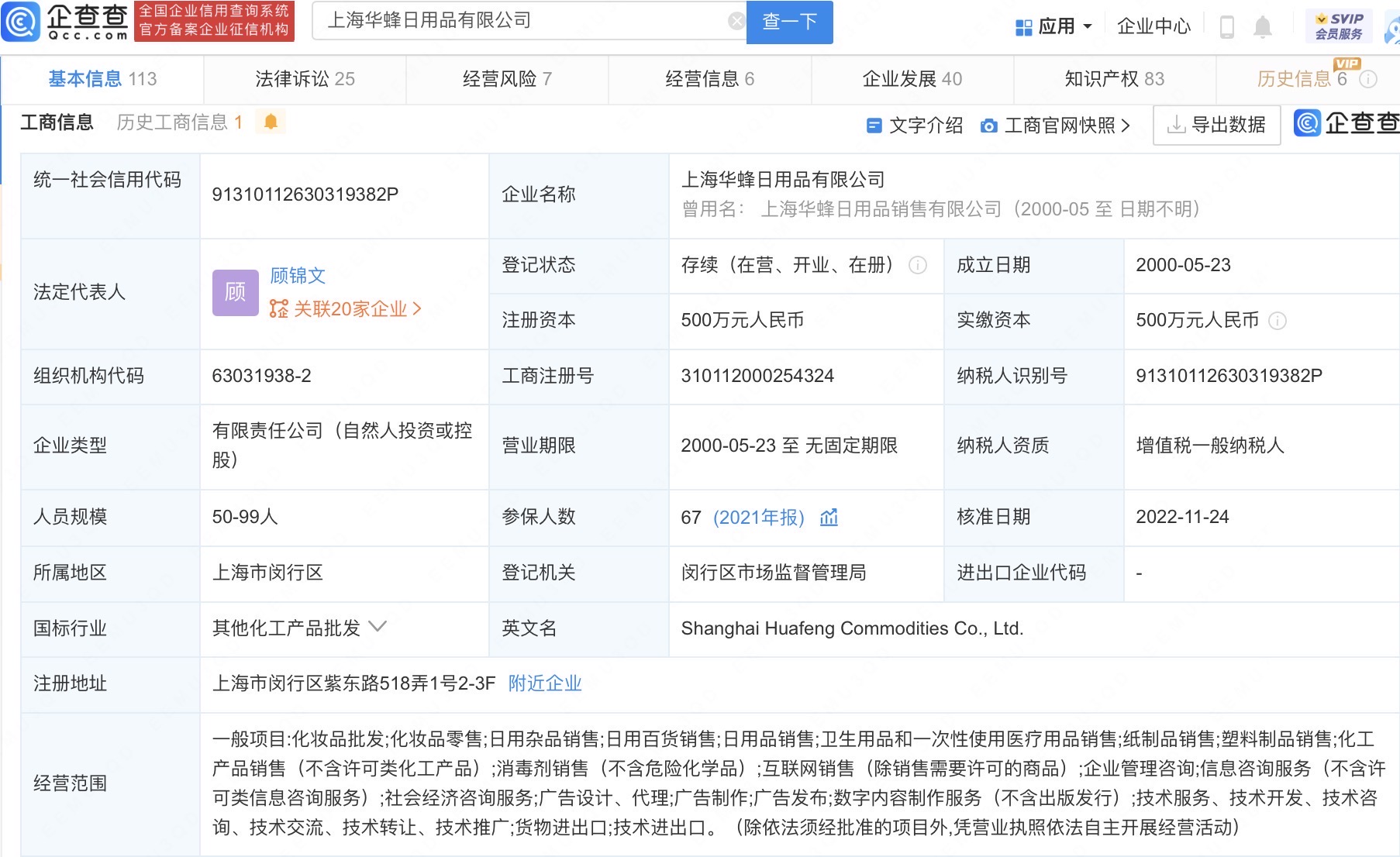Image resolution: width=1400 pixels, height=857 pixels.
Task: Click the 经营范围 description paragraph
Action: click(798, 783)
